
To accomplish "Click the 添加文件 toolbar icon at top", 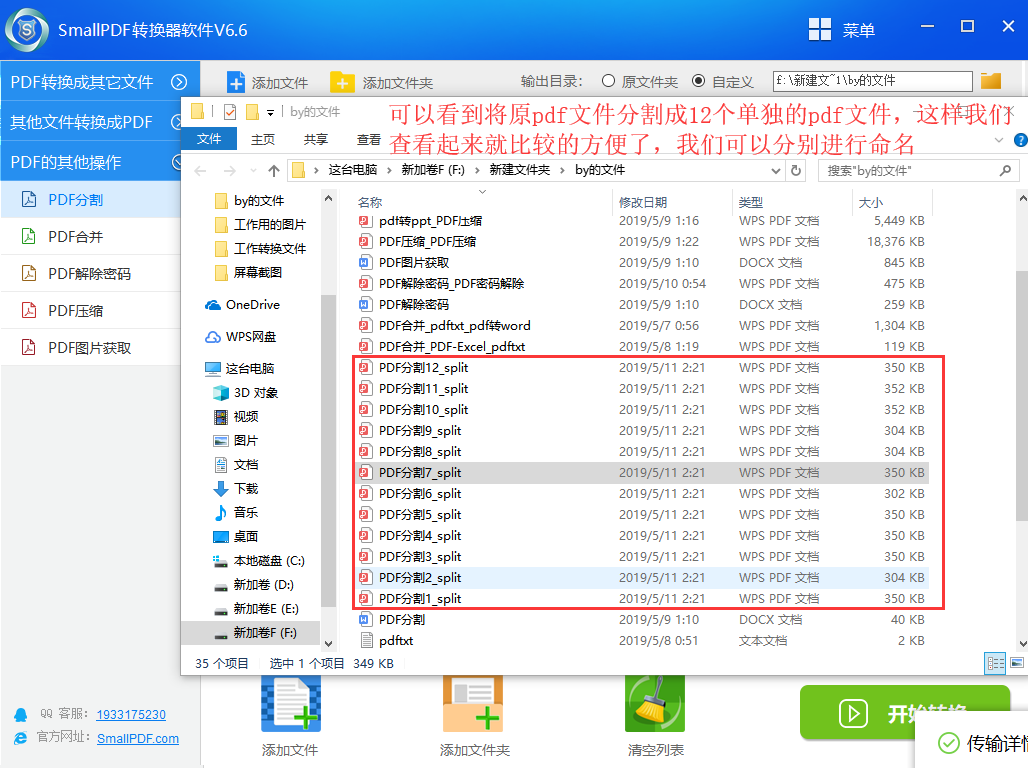I will click(x=235, y=83).
